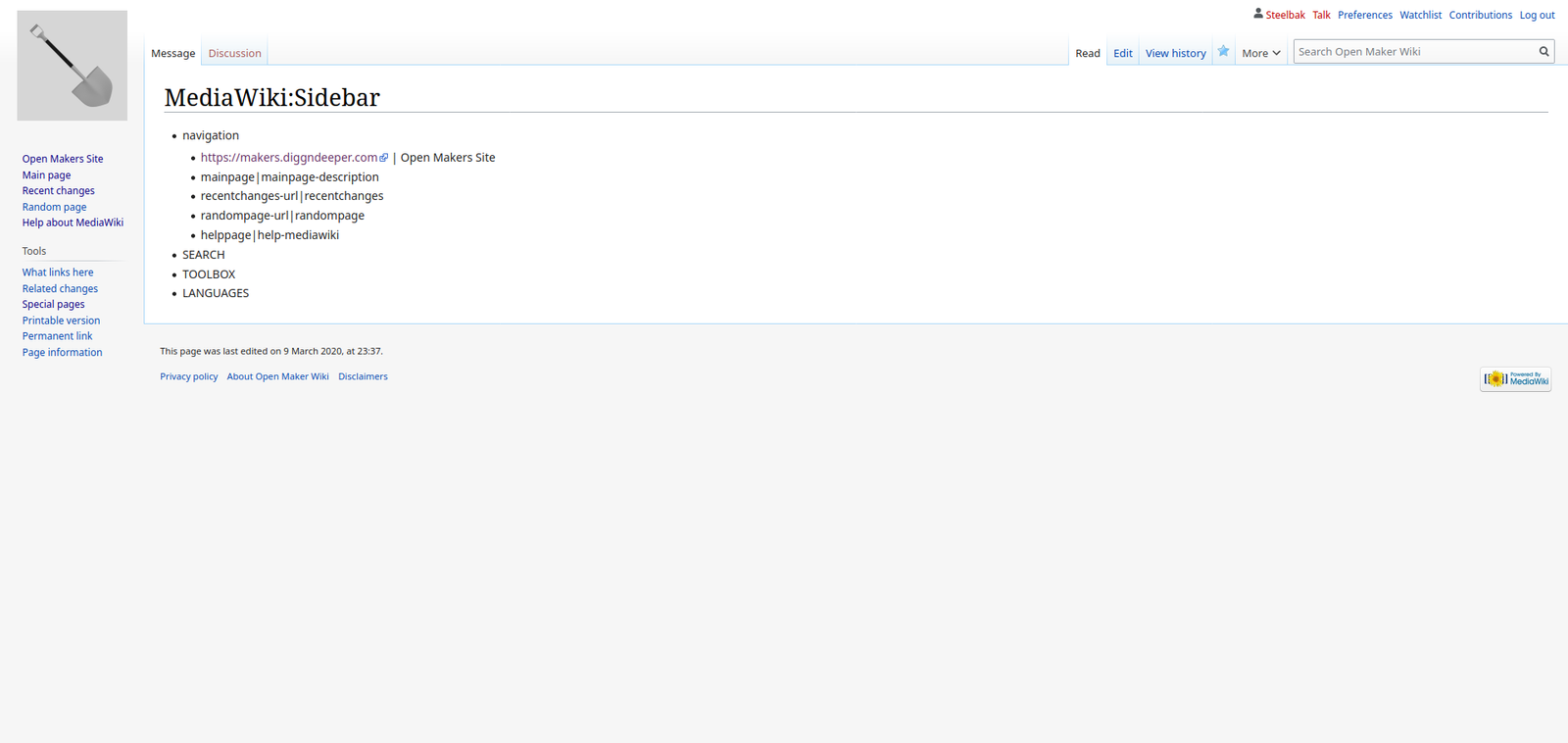
Task: Open the Discussion tab
Action: pos(234,53)
